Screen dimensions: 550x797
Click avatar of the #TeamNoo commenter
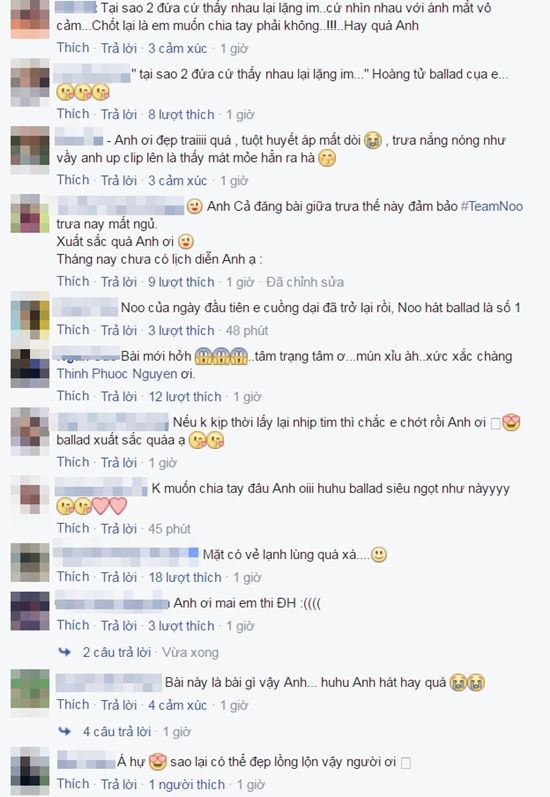coord(30,213)
